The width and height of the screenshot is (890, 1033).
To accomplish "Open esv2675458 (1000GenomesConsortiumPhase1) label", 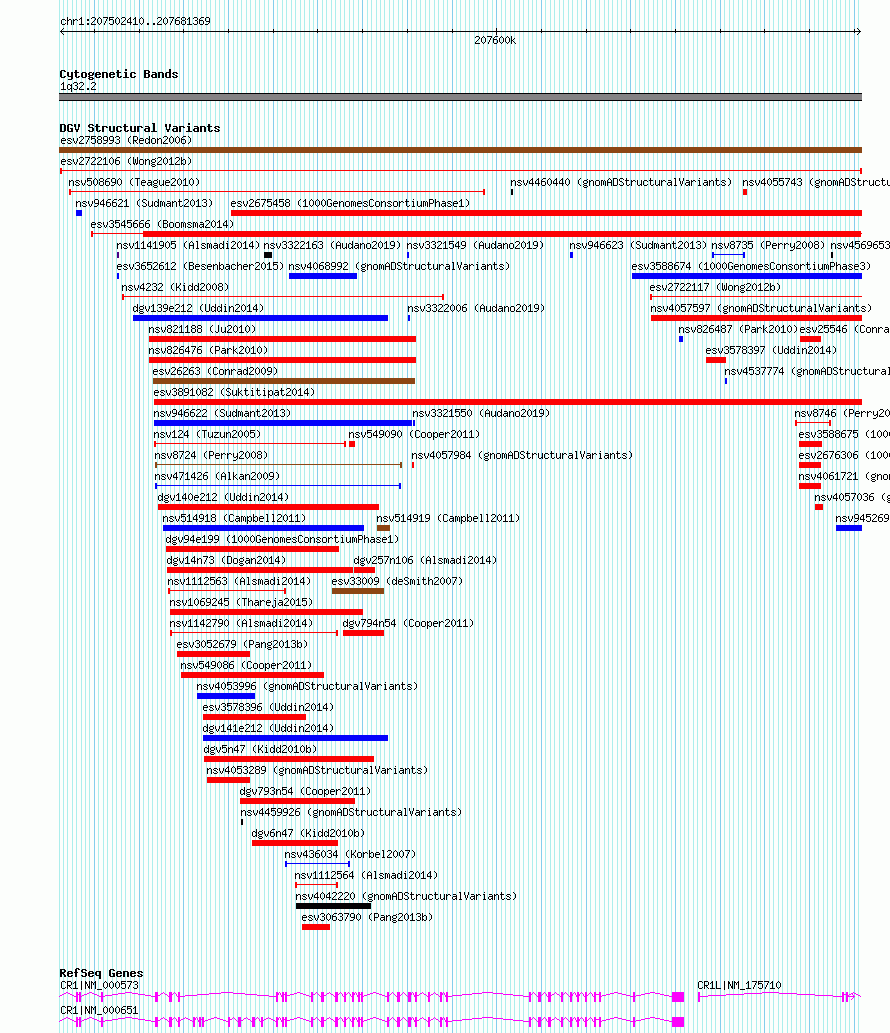I will pos(350,204).
